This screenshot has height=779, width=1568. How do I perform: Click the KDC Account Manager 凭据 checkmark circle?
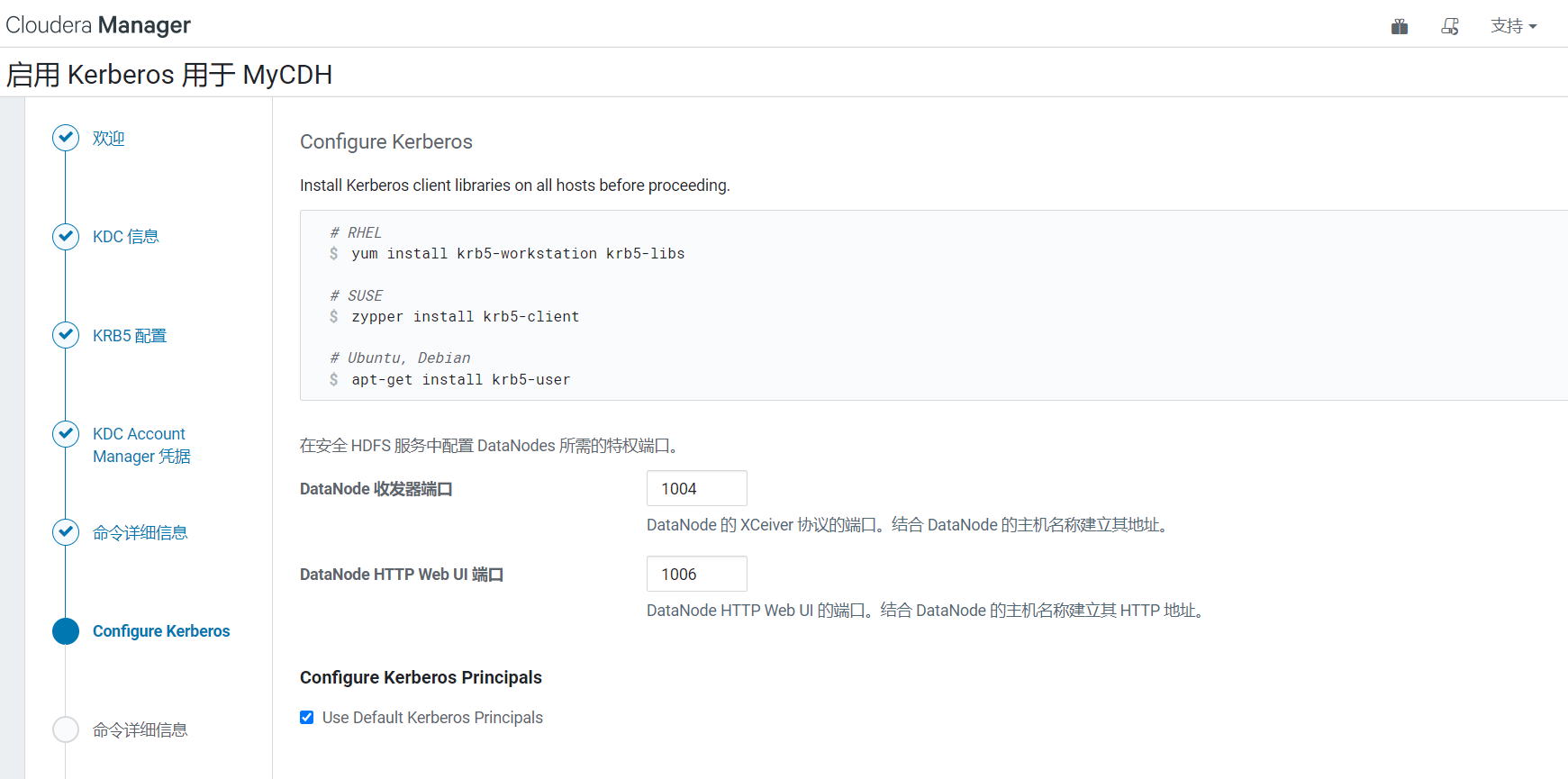click(x=66, y=434)
